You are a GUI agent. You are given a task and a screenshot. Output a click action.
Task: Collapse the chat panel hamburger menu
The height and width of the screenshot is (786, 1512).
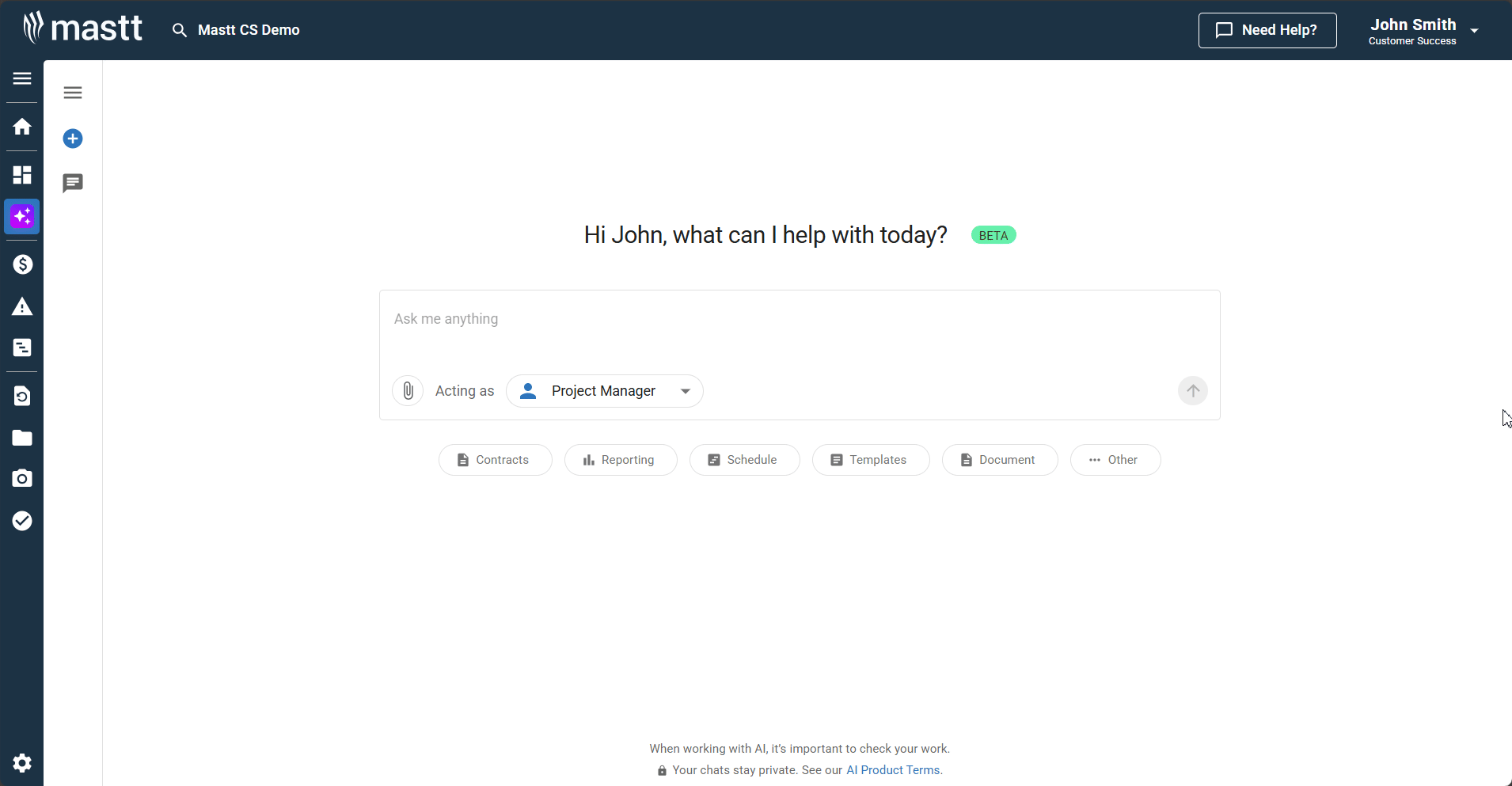(x=73, y=93)
